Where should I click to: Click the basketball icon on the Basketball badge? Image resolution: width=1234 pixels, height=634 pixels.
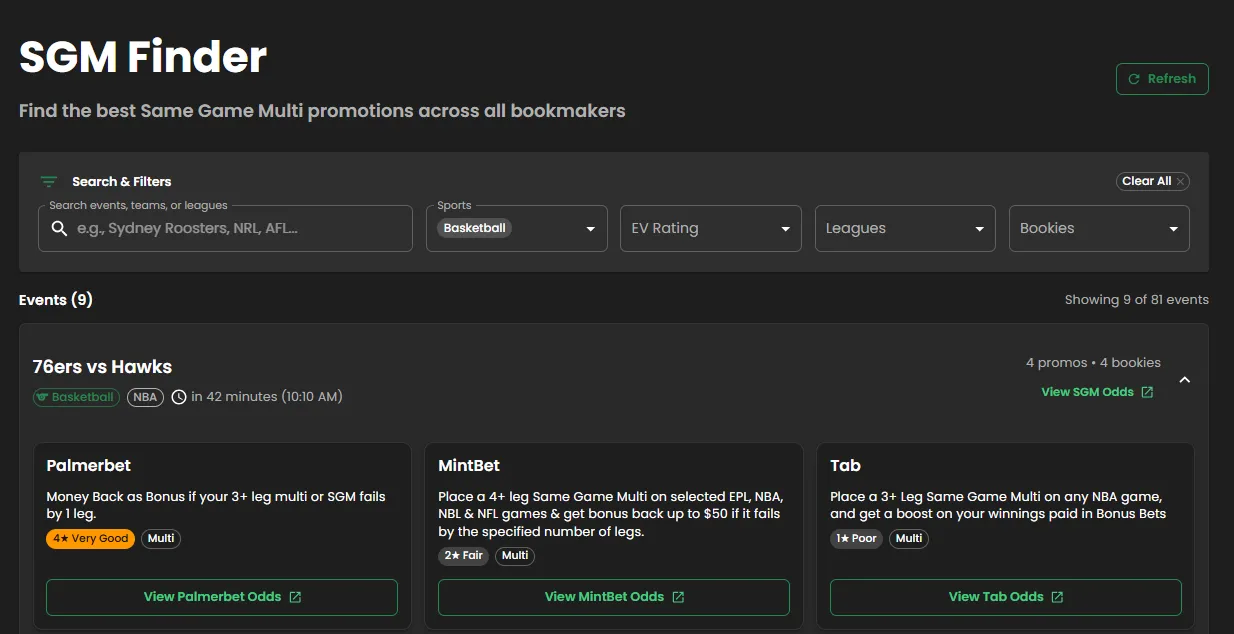(x=43, y=397)
